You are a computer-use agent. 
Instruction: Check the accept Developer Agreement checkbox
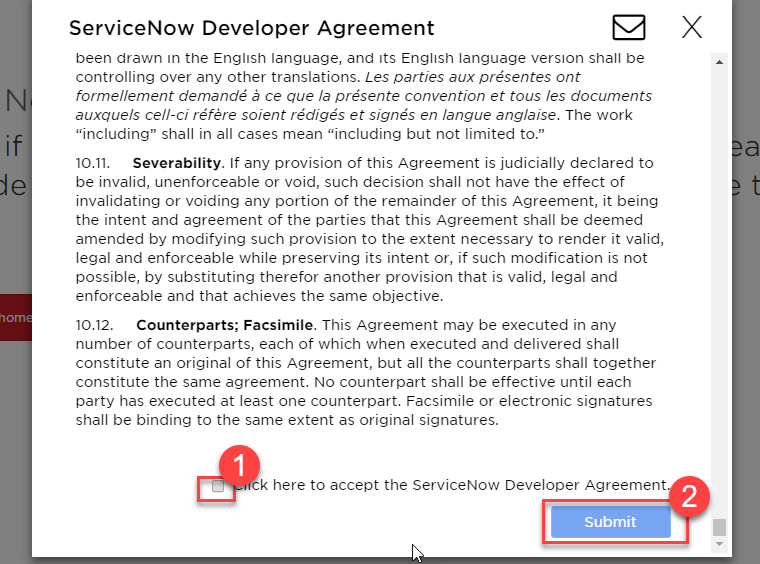[218, 486]
